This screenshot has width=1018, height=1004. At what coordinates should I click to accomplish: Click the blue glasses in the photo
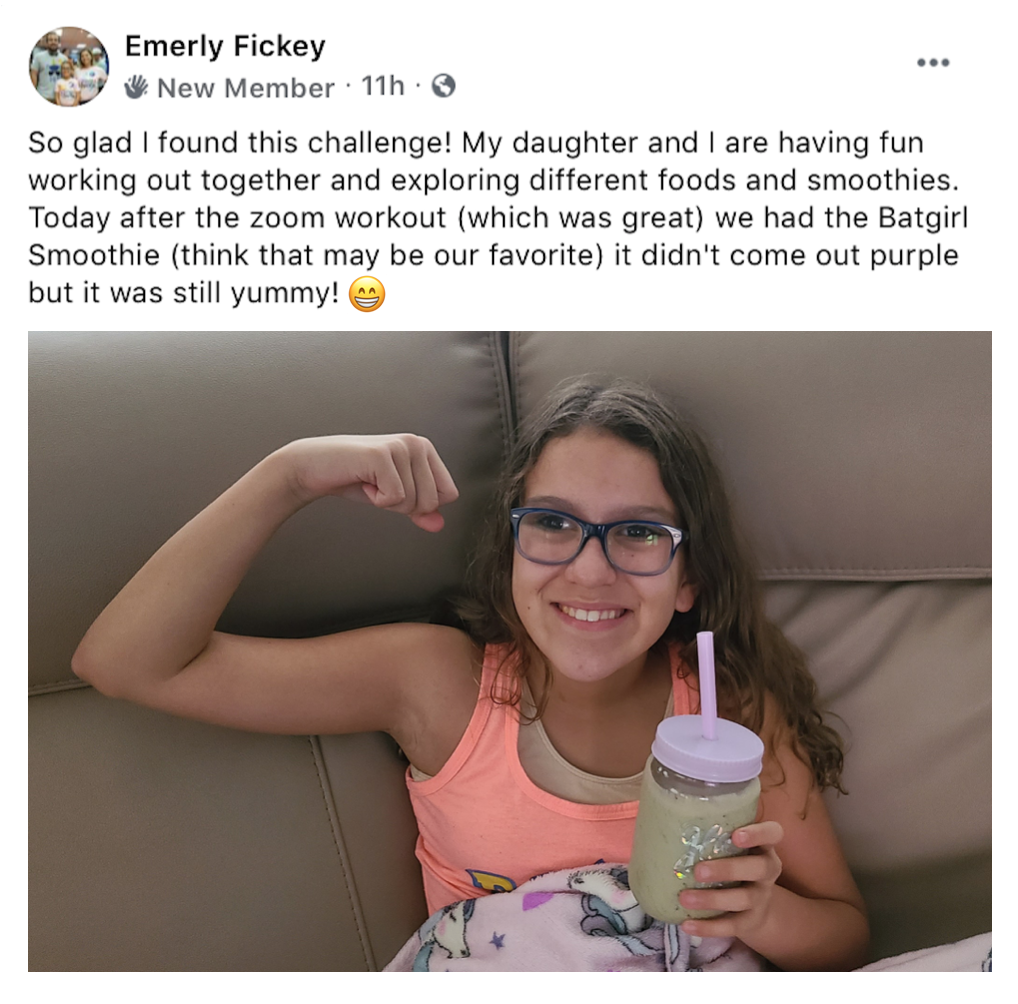coord(597,541)
